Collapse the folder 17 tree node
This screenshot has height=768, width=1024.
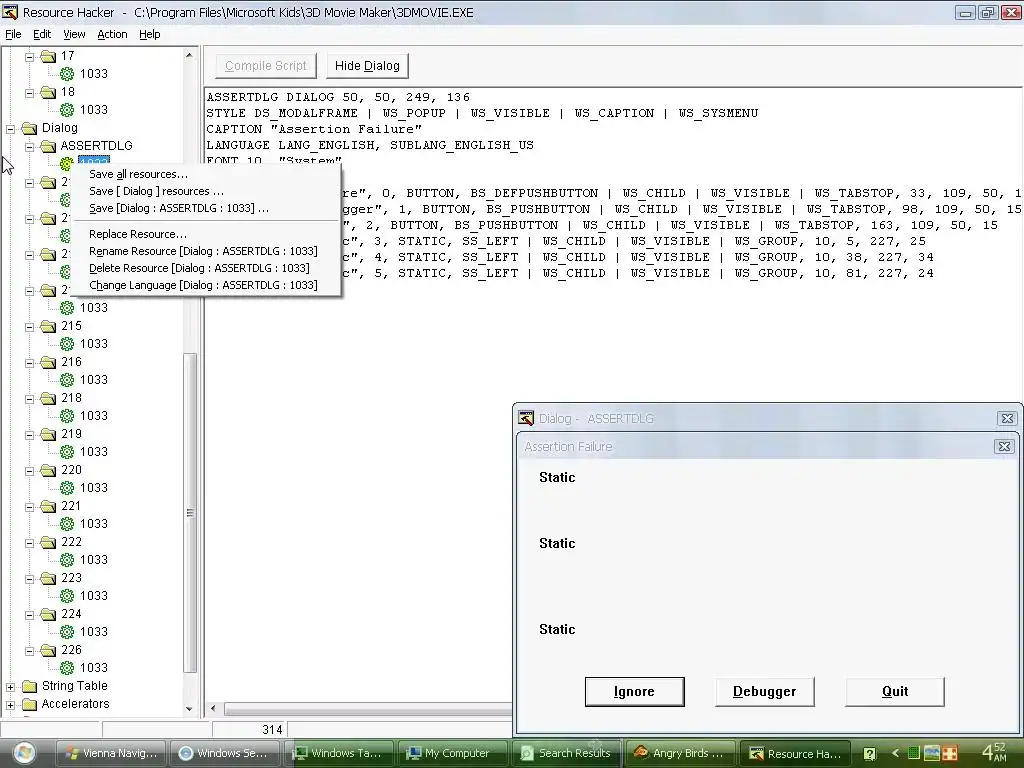pyautogui.click(x=29, y=57)
